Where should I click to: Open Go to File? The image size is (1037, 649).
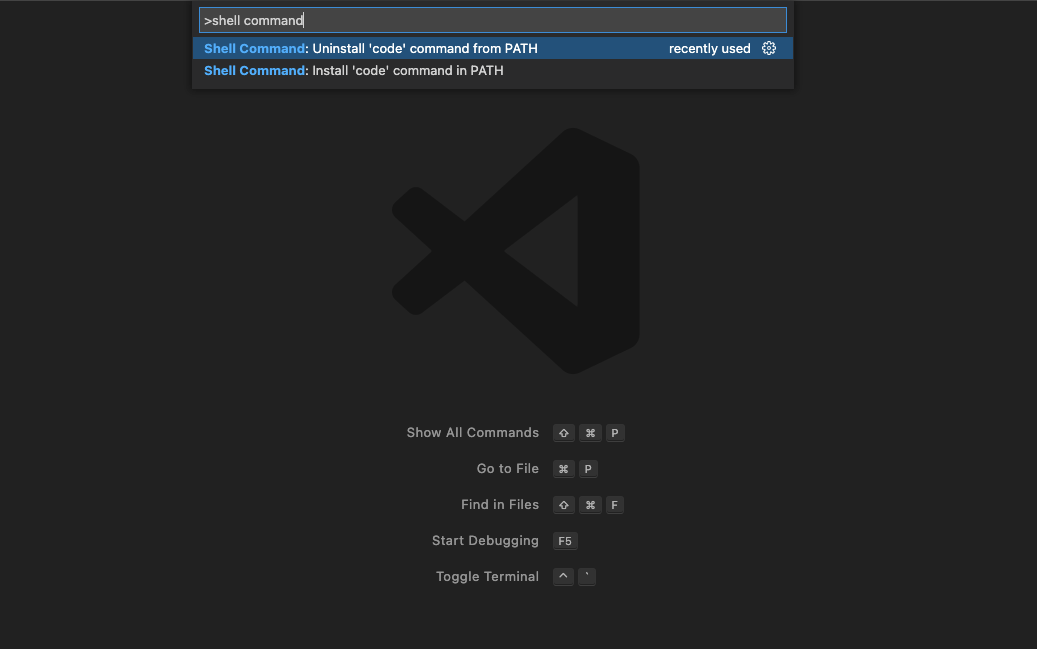[507, 469]
